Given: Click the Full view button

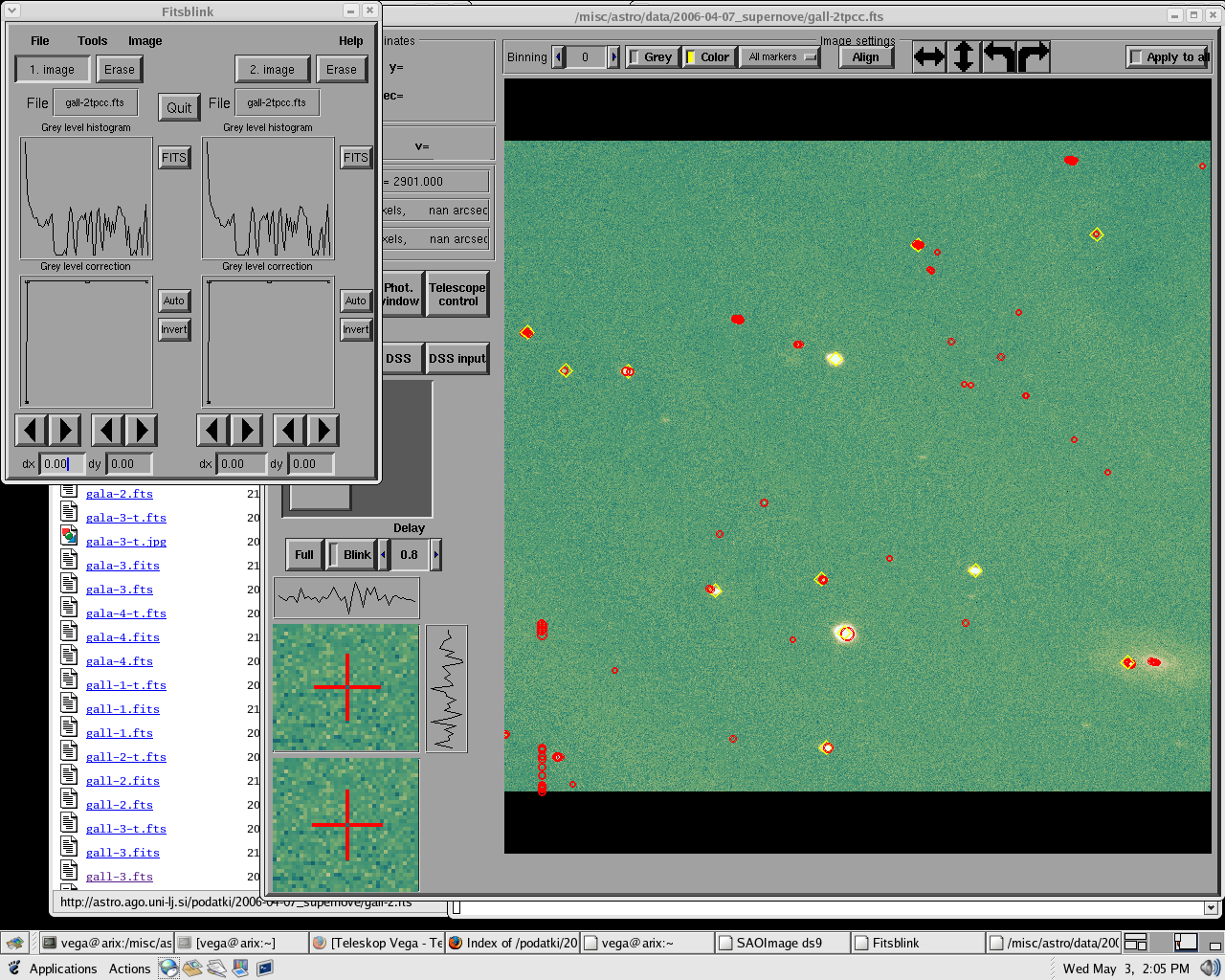Looking at the screenshot, I should 304,555.
